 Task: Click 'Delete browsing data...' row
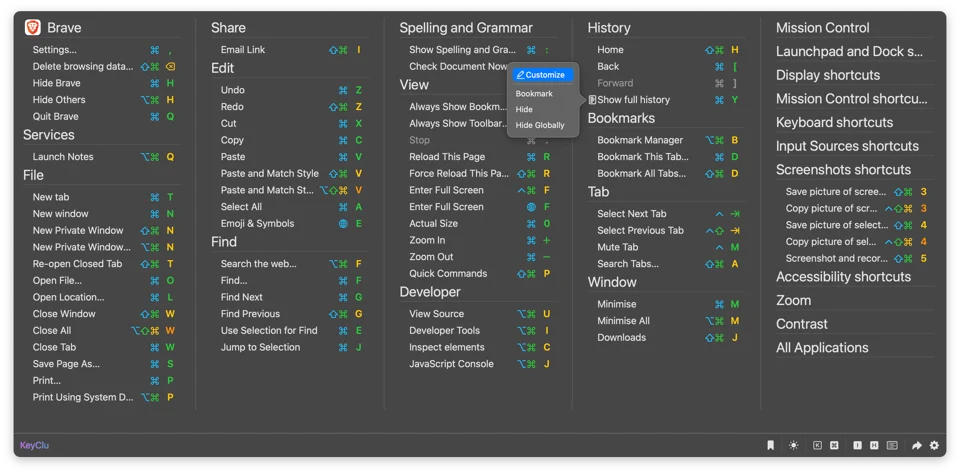103,67
